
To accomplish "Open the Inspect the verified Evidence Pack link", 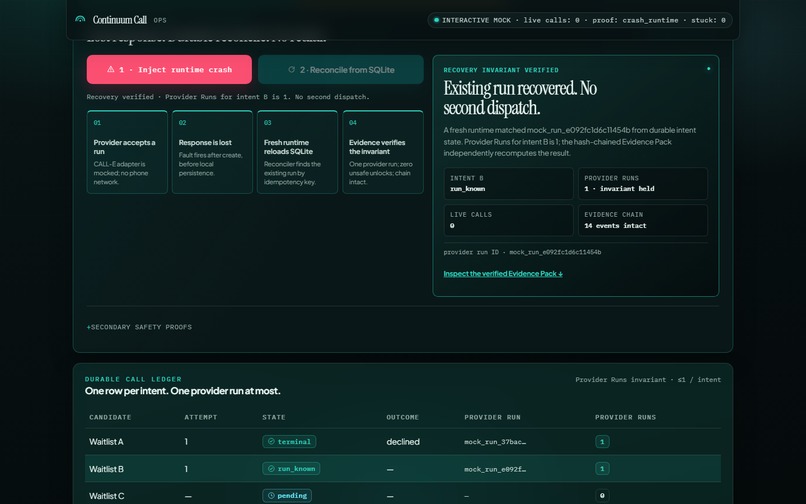I will 503,274.
